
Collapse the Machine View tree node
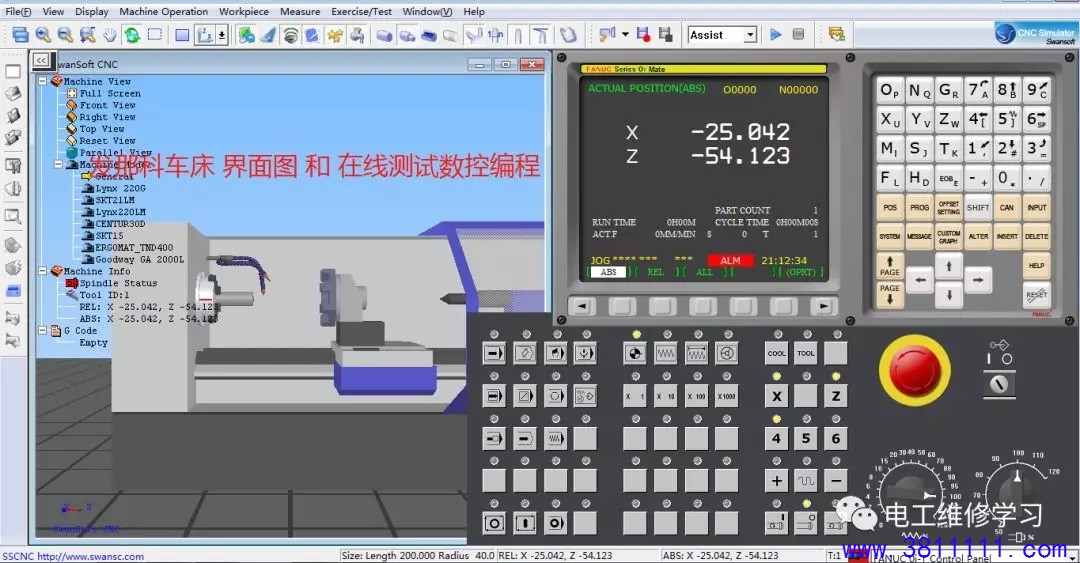tap(43, 81)
